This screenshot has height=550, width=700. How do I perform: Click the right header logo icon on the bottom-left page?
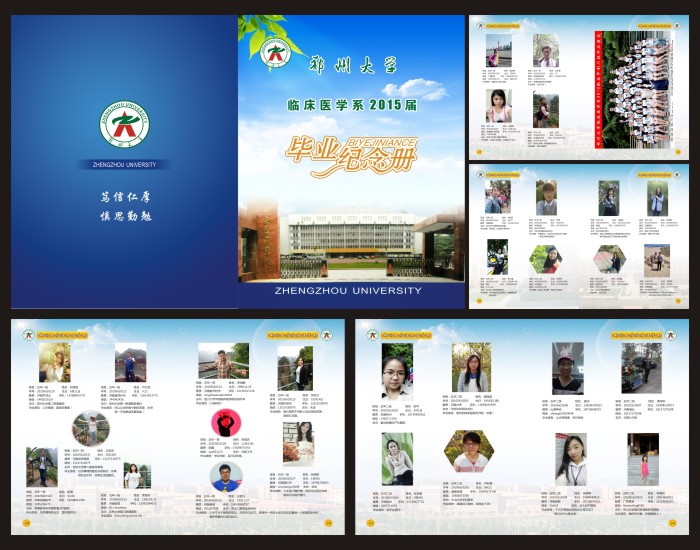coord(327,335)
